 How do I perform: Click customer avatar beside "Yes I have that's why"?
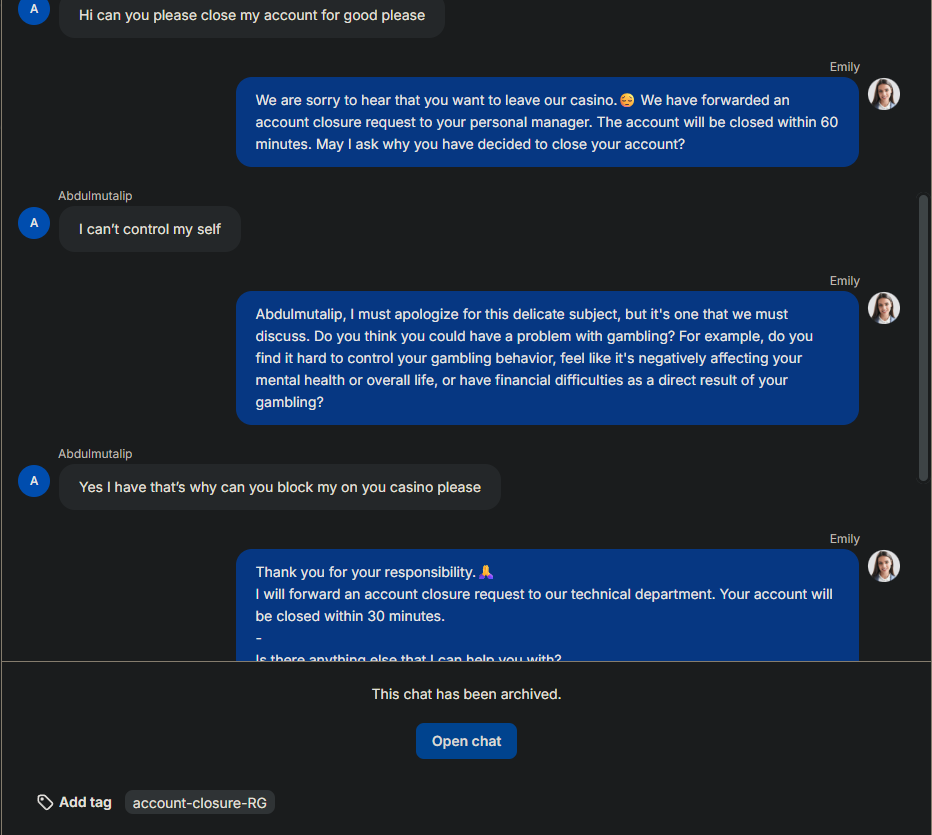click(x=34, y=481)
